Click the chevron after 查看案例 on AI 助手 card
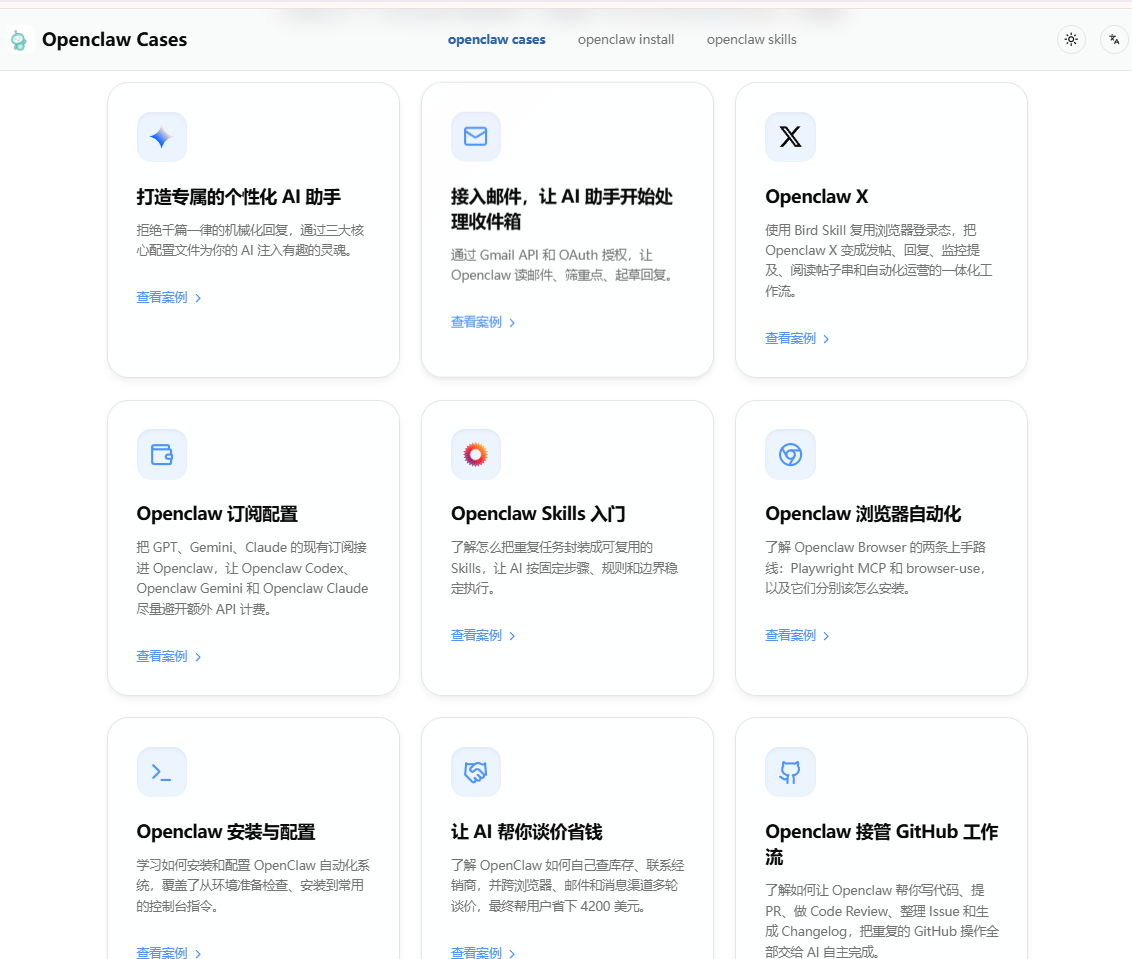 [198, 298]
